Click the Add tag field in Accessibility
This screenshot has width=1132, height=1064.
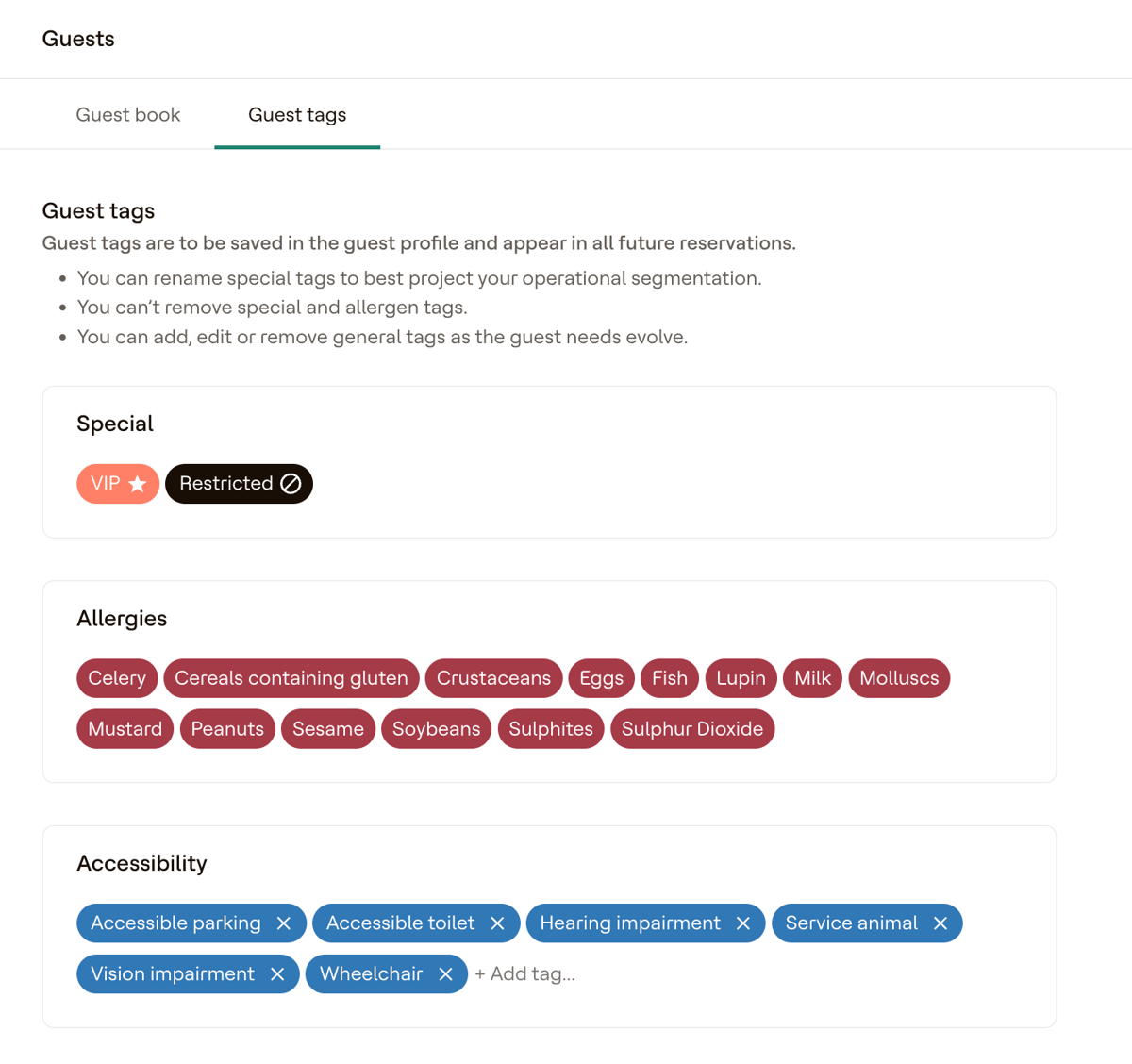coord(525,973)
